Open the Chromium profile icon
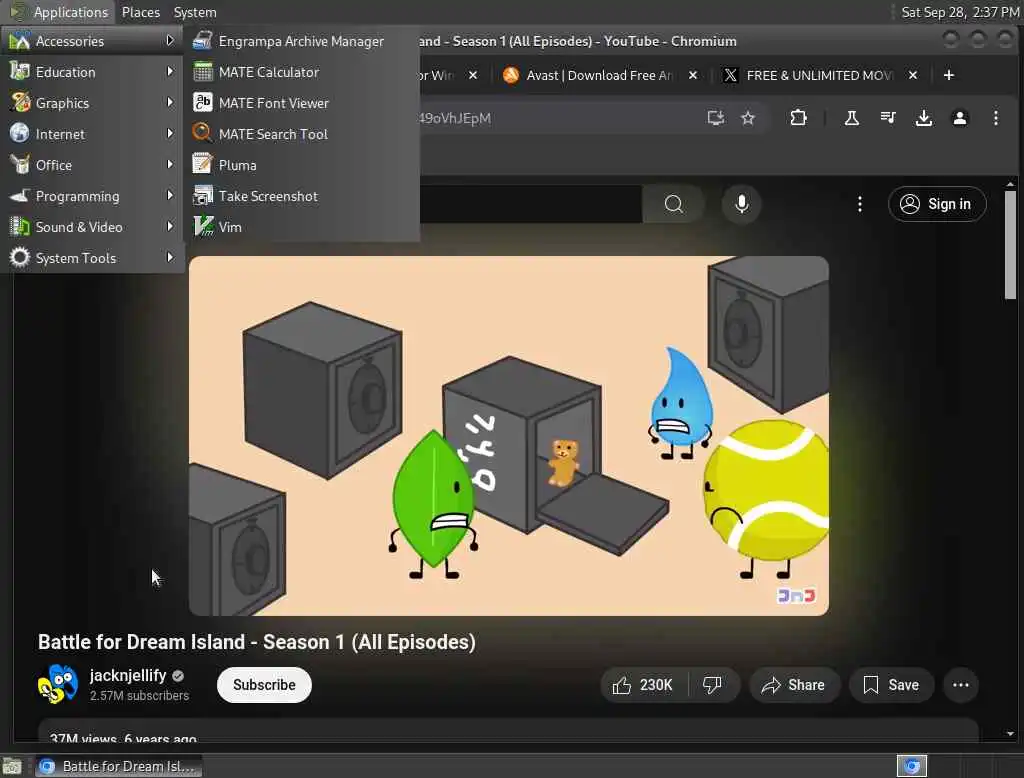The image size is (1024, 778). click(x=959, y=118)
